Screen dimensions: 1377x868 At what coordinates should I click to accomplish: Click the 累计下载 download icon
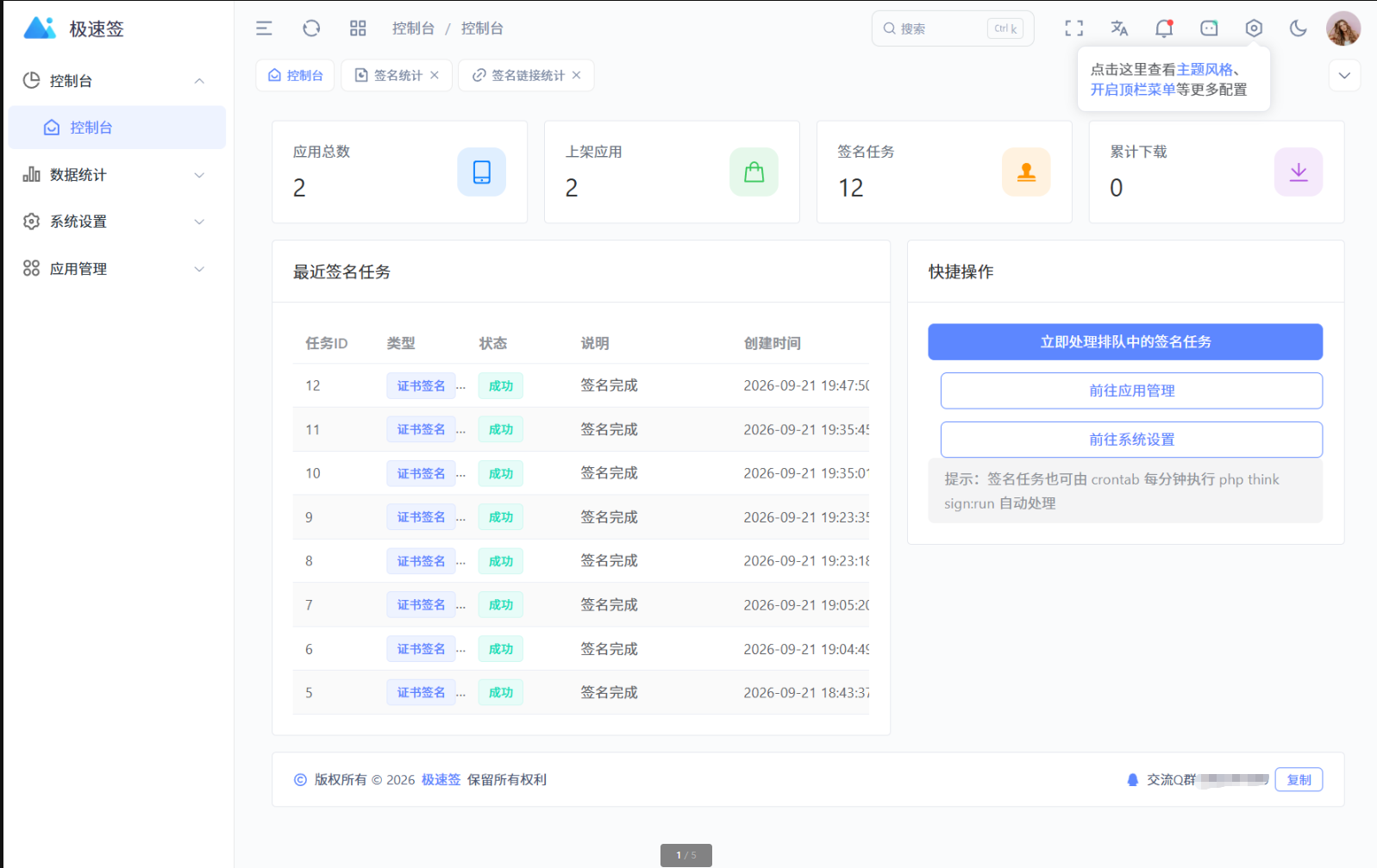[x=1299, y=172]
